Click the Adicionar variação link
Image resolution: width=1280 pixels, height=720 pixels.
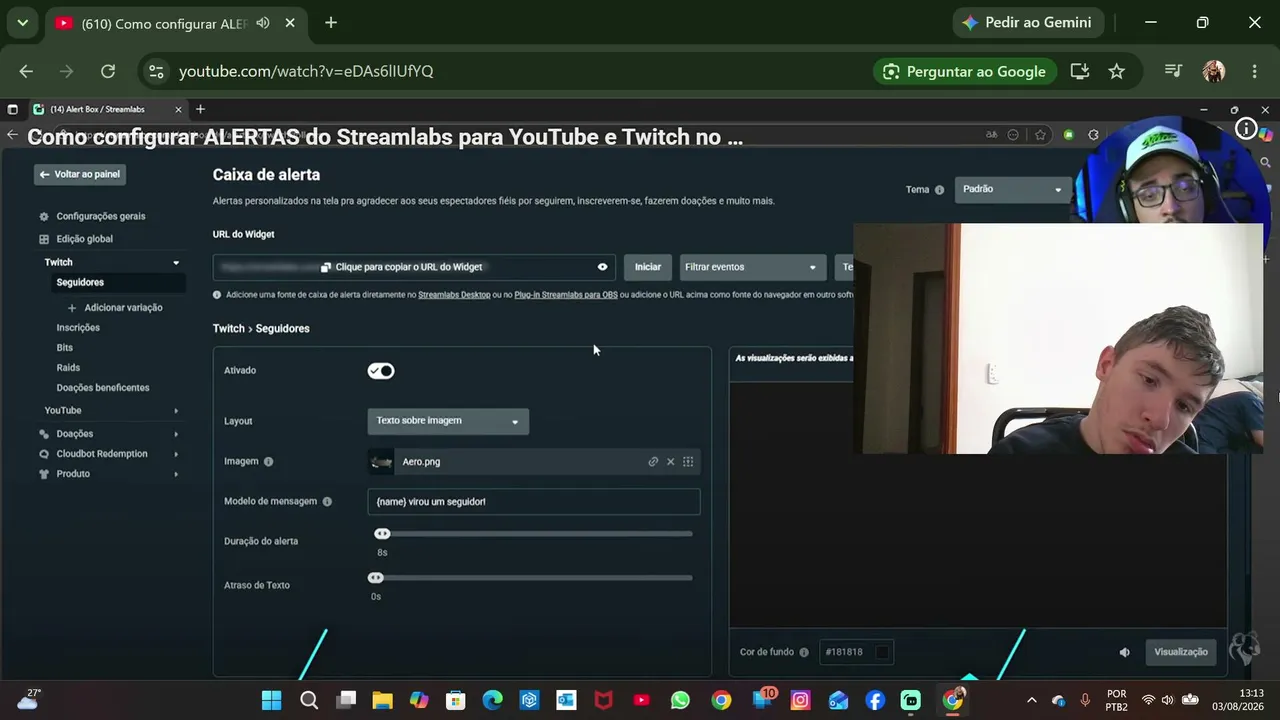point(124,308)
